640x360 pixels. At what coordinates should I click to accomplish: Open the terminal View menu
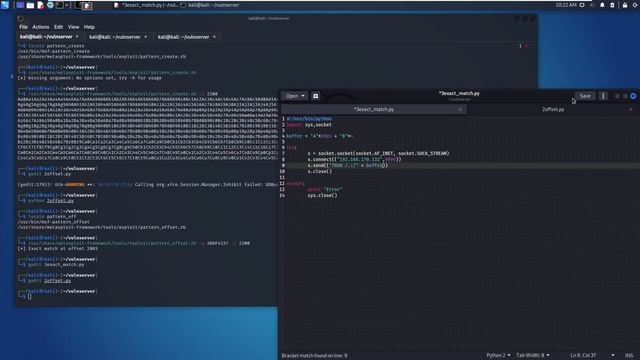click(x=73, y=27)
